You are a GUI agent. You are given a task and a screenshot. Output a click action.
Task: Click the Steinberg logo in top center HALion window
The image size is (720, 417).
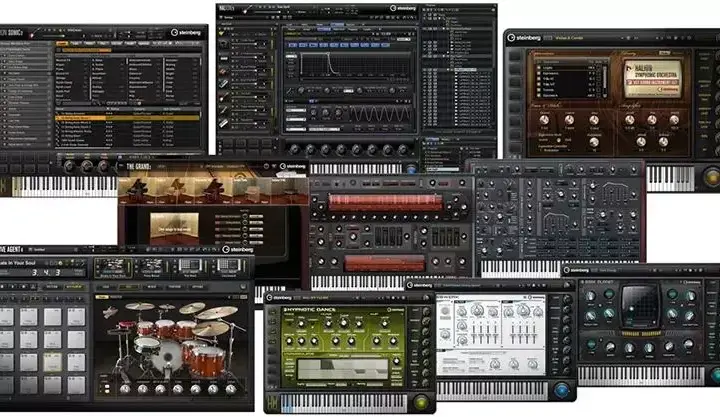point(403,8)
